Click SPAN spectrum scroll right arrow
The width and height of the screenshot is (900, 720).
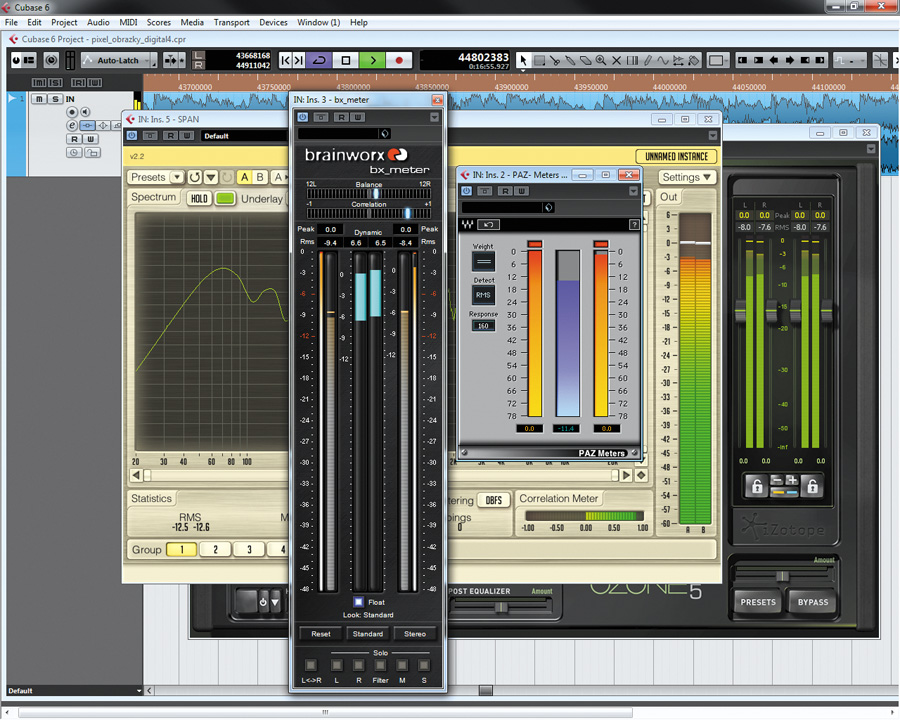(x=626, y=475)
